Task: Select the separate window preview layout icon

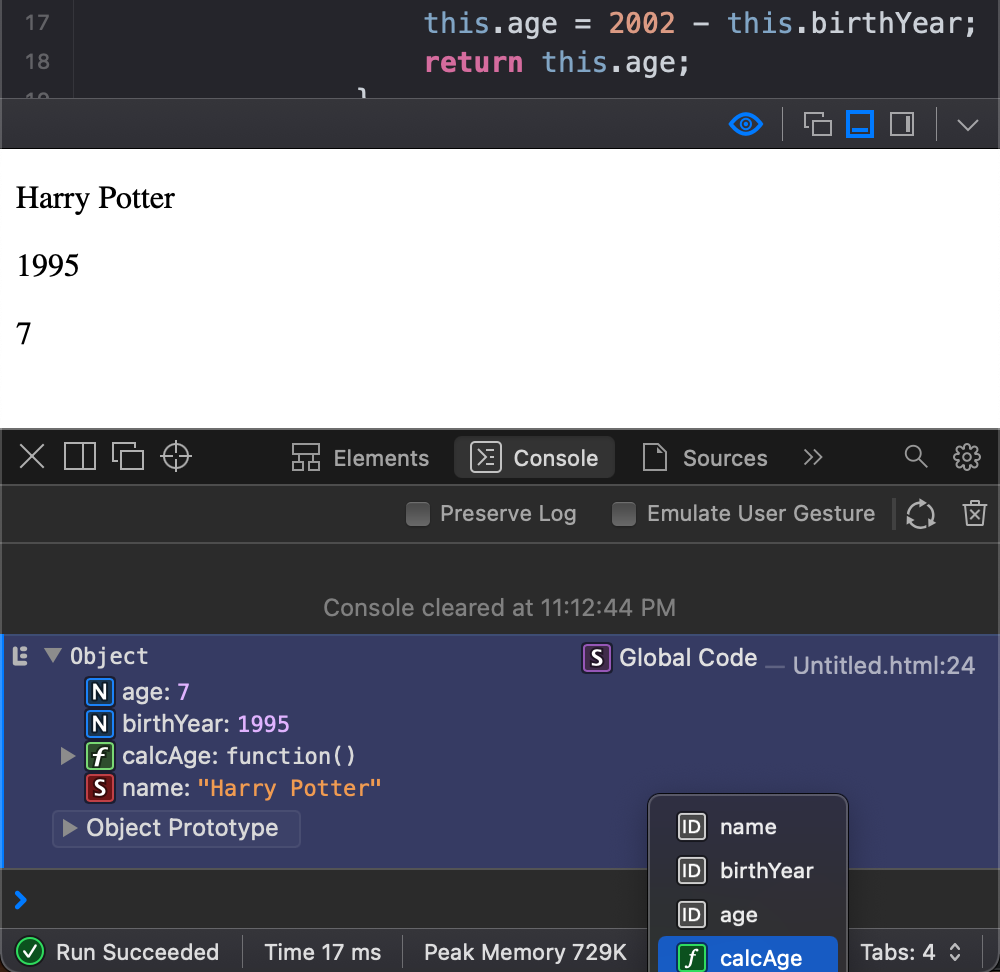Action: tap(817, 124)
